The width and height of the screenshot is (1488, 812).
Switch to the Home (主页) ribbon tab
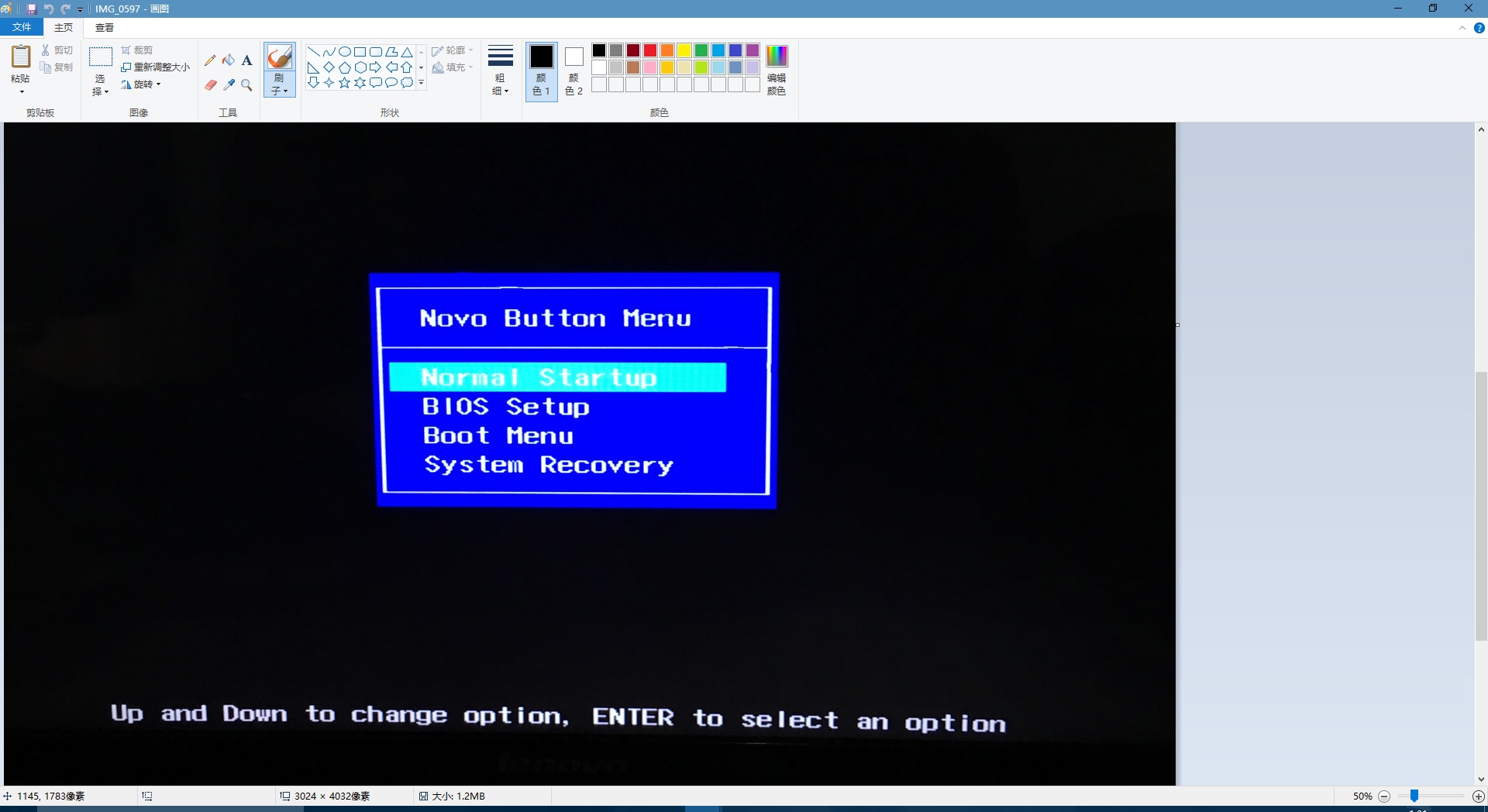(x=64, y=27)
